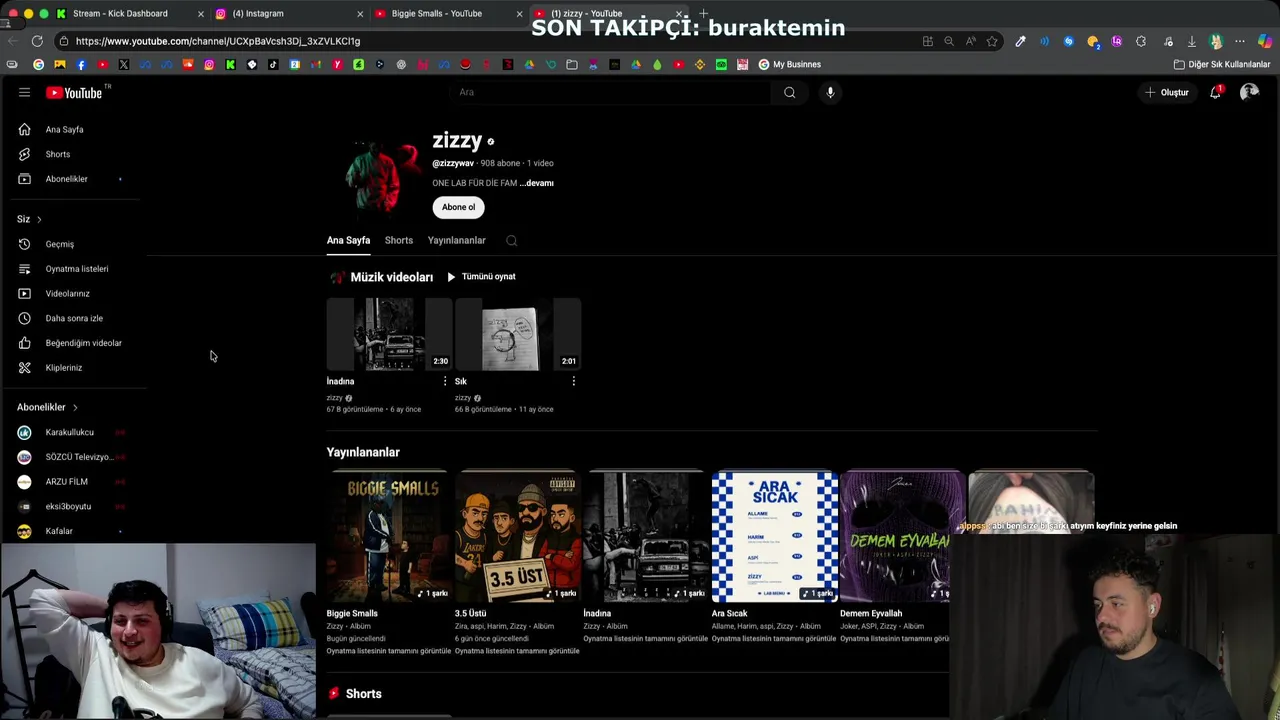Open the browser three-dot menu

point(1240,41)
